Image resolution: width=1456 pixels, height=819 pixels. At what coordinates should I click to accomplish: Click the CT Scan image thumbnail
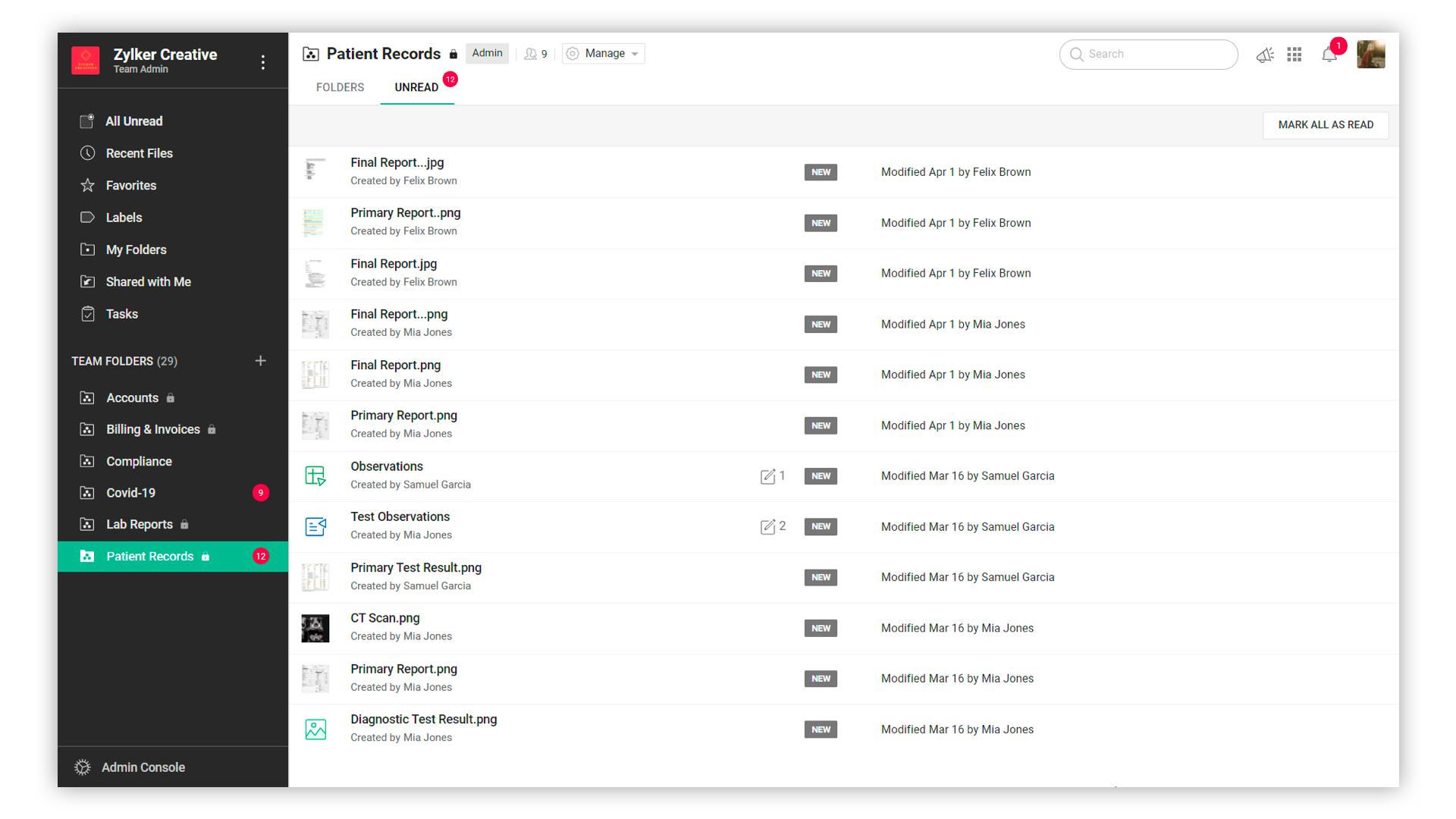click(x=315, y=628)
